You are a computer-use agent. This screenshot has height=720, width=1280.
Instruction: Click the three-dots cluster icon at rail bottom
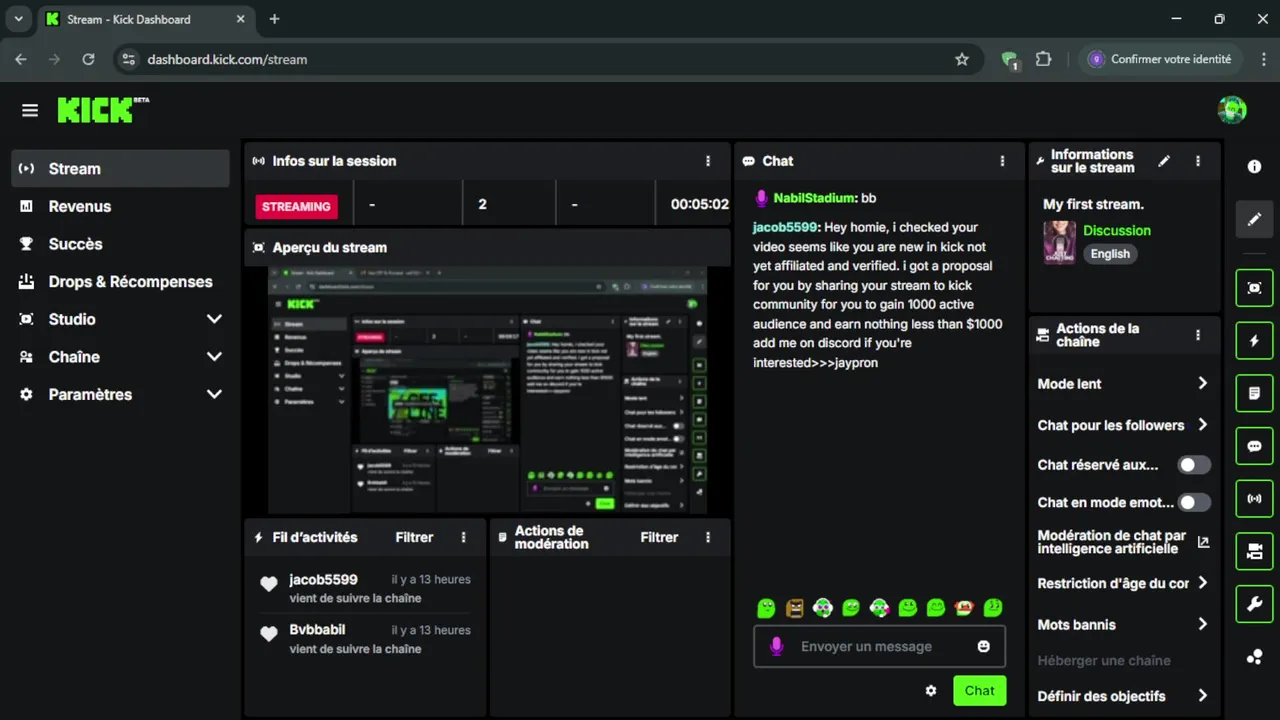coord(1254,657)
